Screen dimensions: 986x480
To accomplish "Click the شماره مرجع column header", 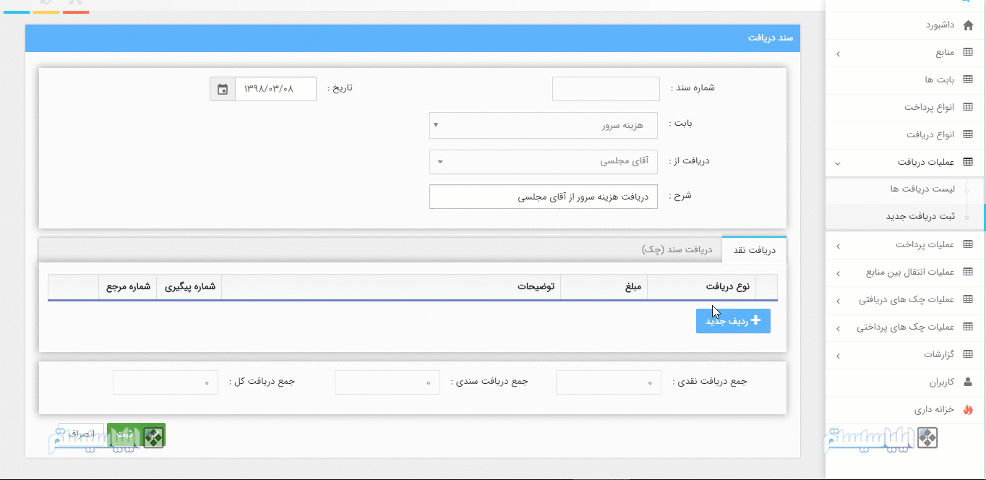I will [128, 287].
